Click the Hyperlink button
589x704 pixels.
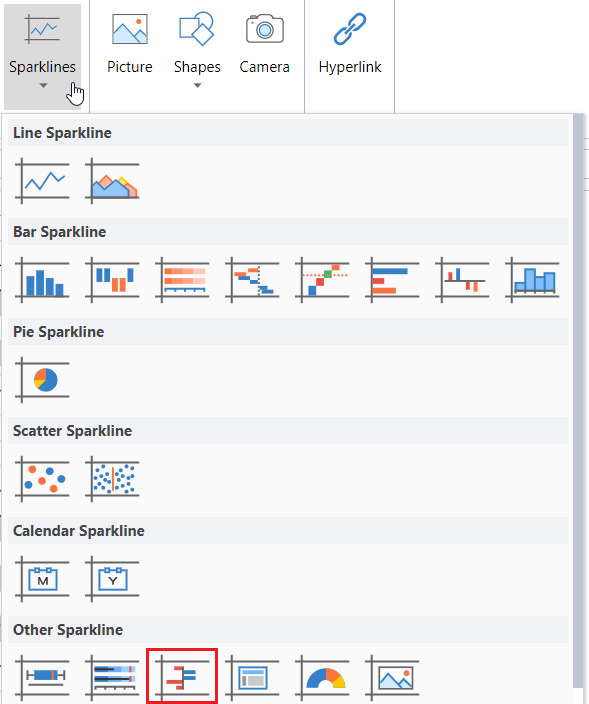350,45
